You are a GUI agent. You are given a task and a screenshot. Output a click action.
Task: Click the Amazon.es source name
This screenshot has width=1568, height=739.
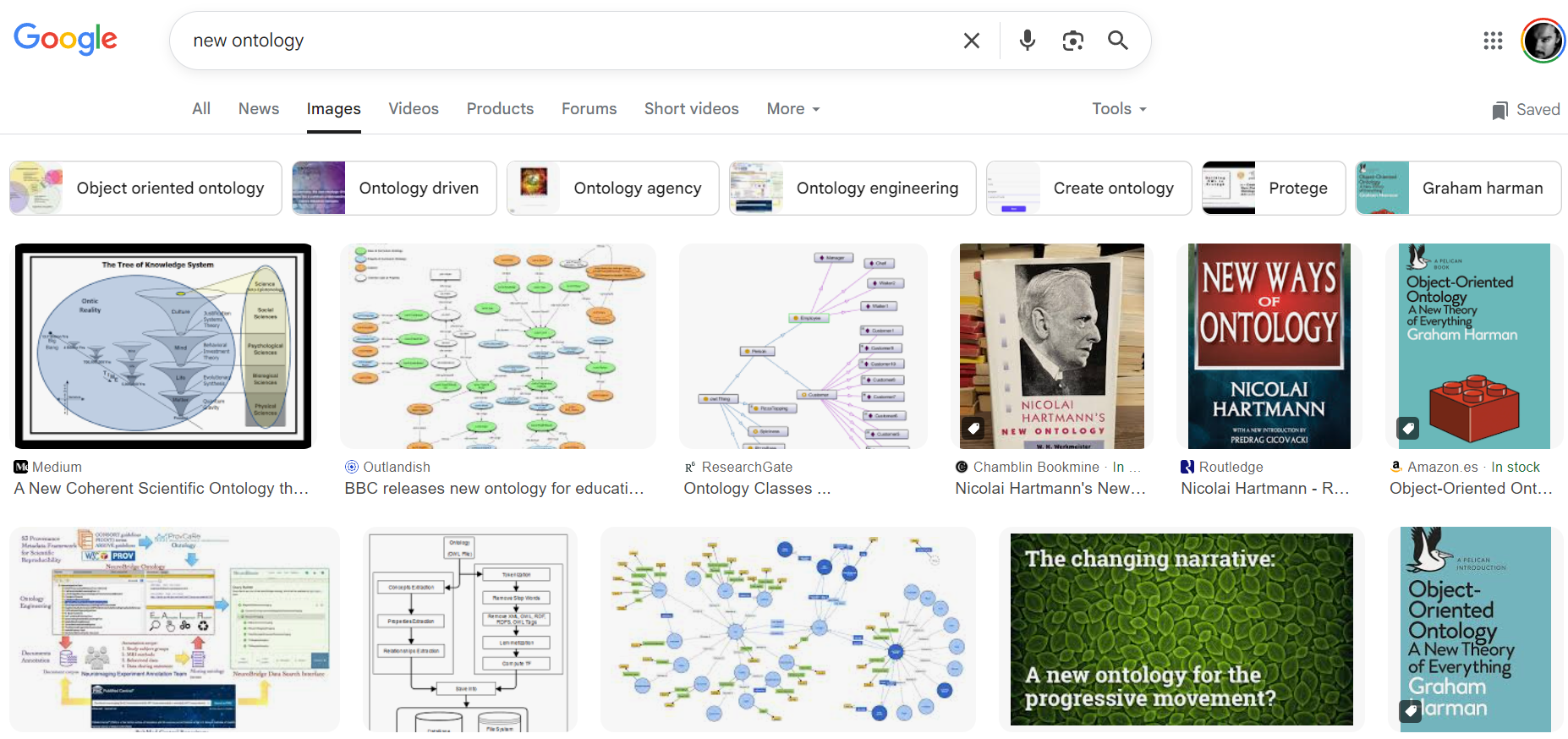click(1443, 467)
